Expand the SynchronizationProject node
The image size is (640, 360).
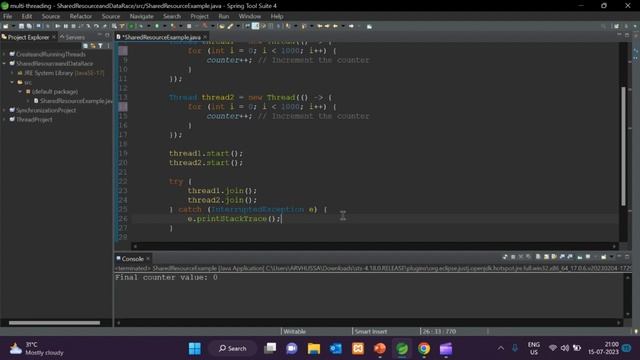[x=4, y=110]
